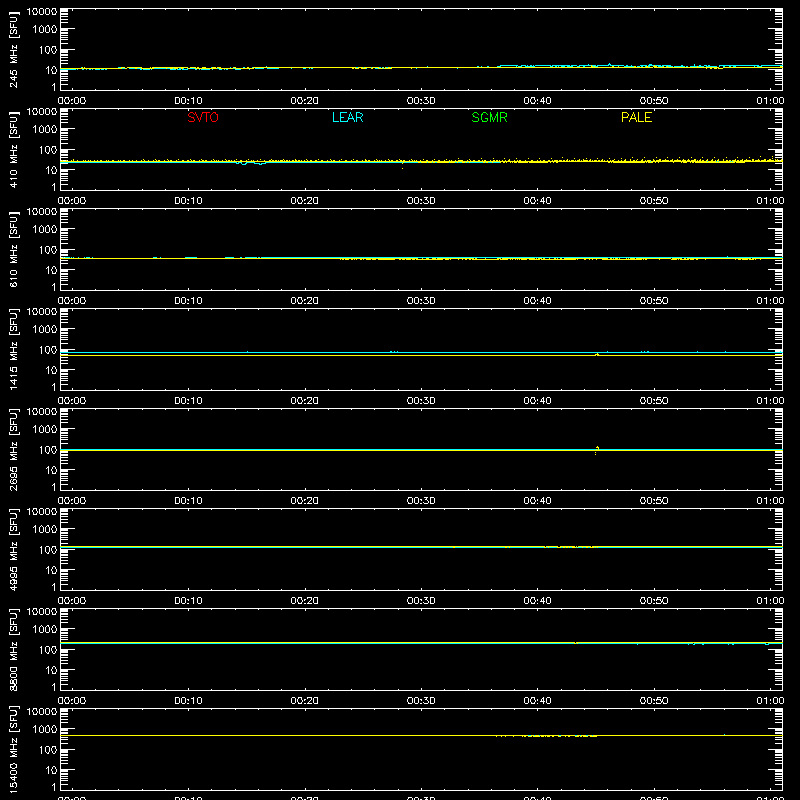
Task: Click the 1000 tick label on 8800 MHz axis
Action: click(x=45, y=630)
